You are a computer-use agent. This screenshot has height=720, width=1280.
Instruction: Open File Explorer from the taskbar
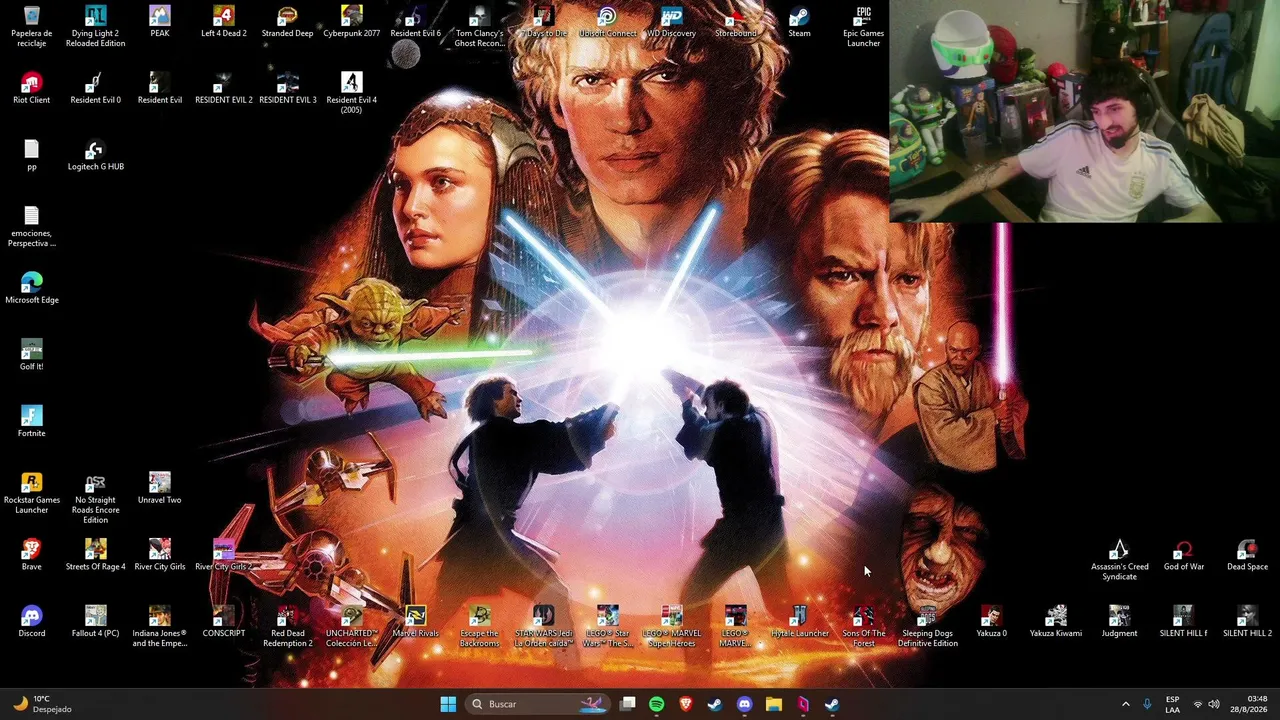[x=773, y=704]
